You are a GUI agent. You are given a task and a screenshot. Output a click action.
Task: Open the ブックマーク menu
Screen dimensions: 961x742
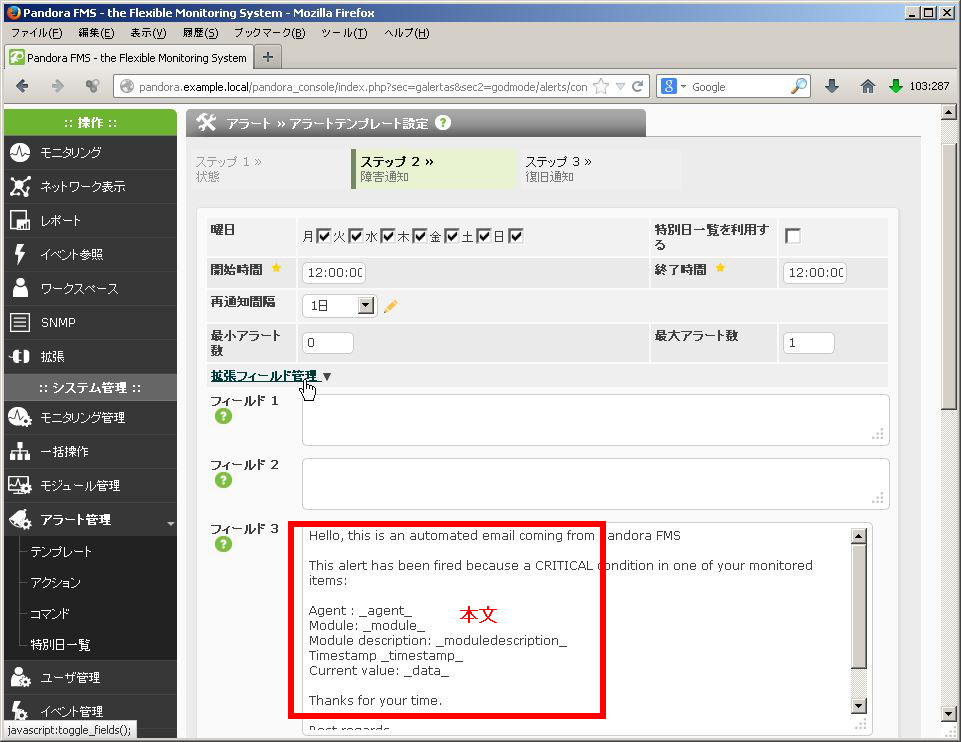[269, 33]
